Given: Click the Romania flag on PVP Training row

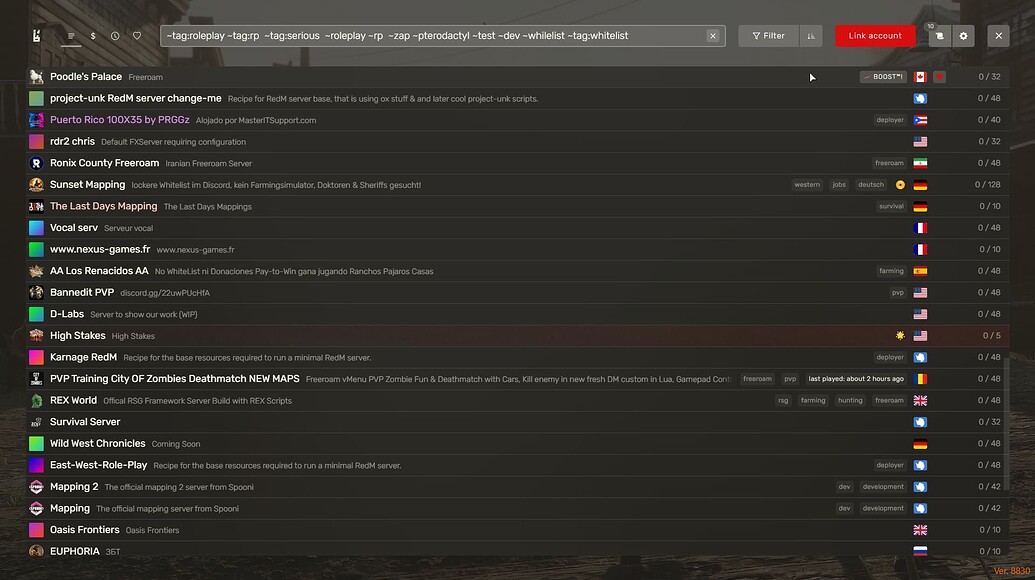Looking at the screenshot, I should [920, 379].
